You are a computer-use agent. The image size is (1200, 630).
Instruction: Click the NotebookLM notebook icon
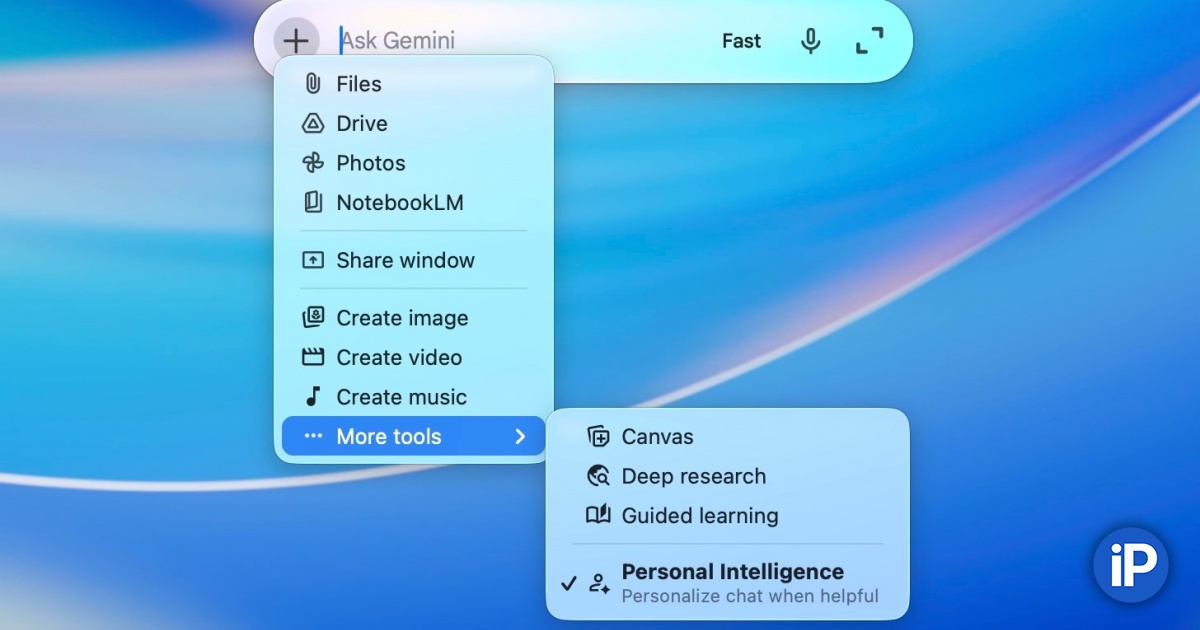click(x=313, y=202)
